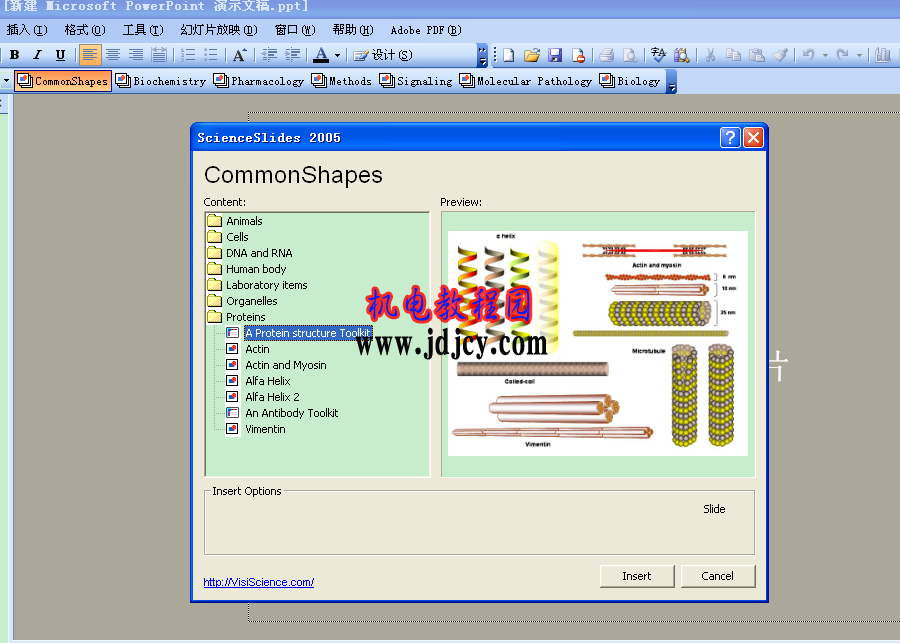
Task: Click the Permission icon
Action: point(579,55)
